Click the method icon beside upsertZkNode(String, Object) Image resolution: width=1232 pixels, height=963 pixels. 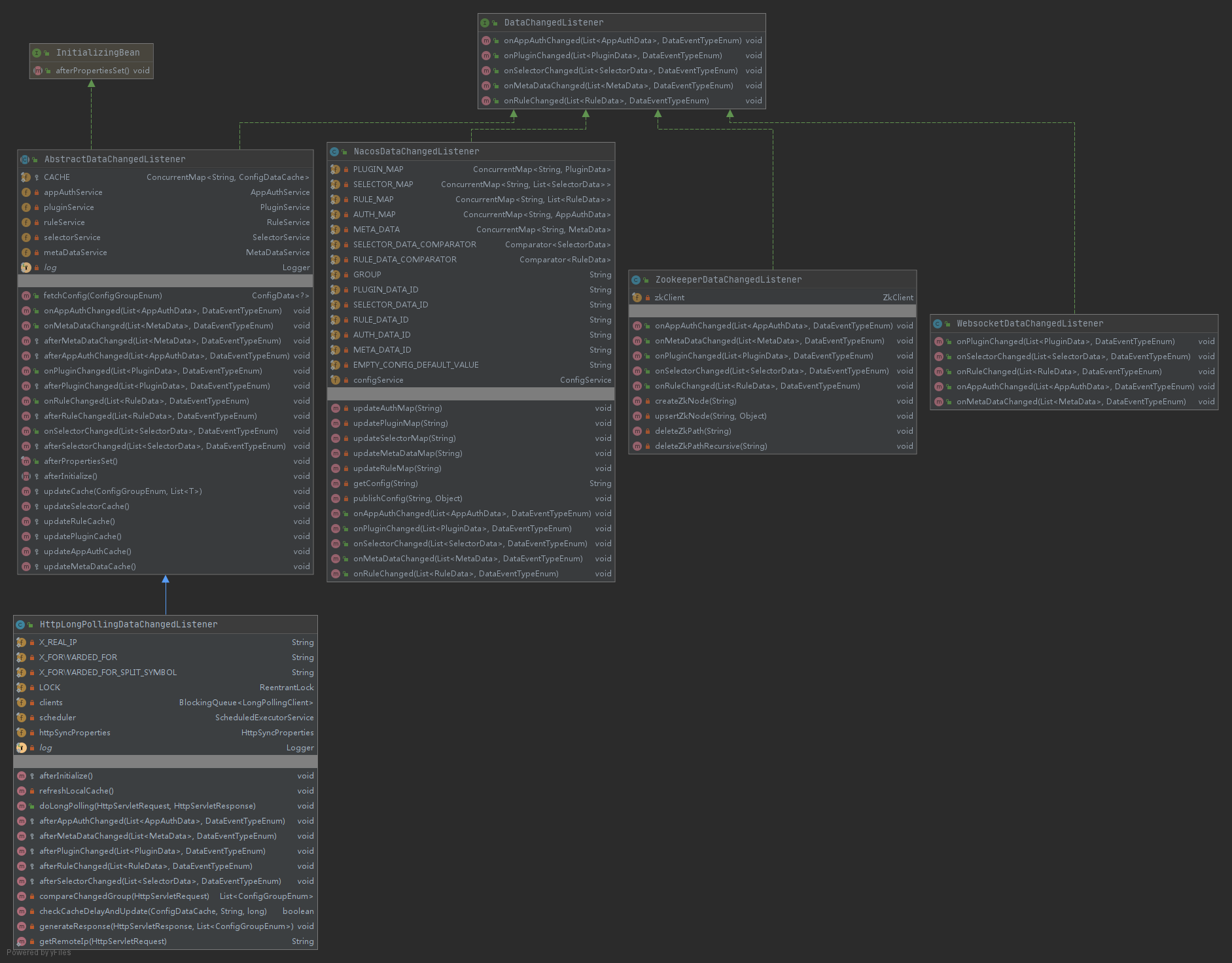(x=637, y=416)
